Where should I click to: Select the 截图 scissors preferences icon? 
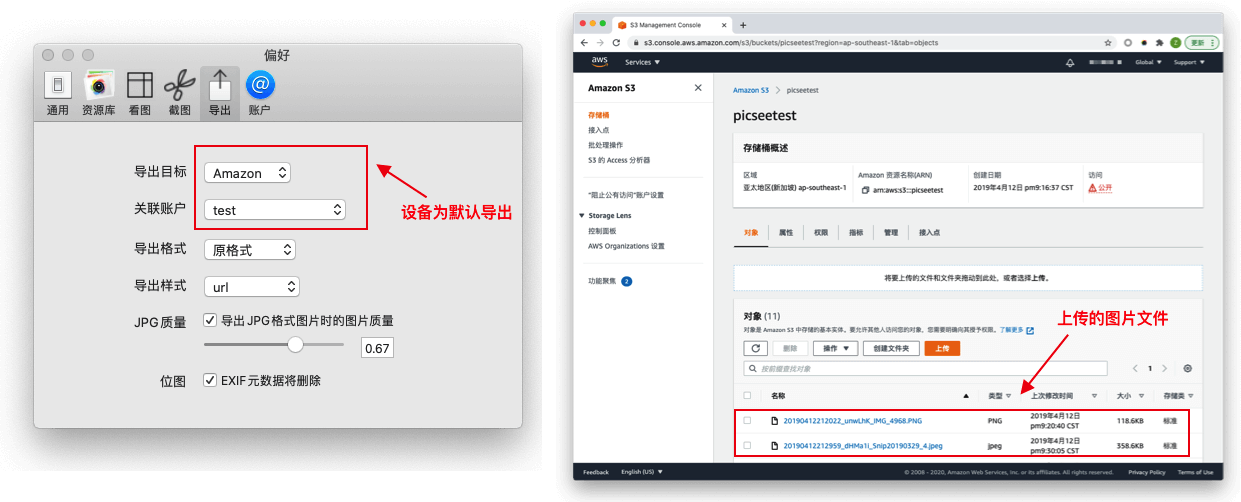[x=180, y=93]
